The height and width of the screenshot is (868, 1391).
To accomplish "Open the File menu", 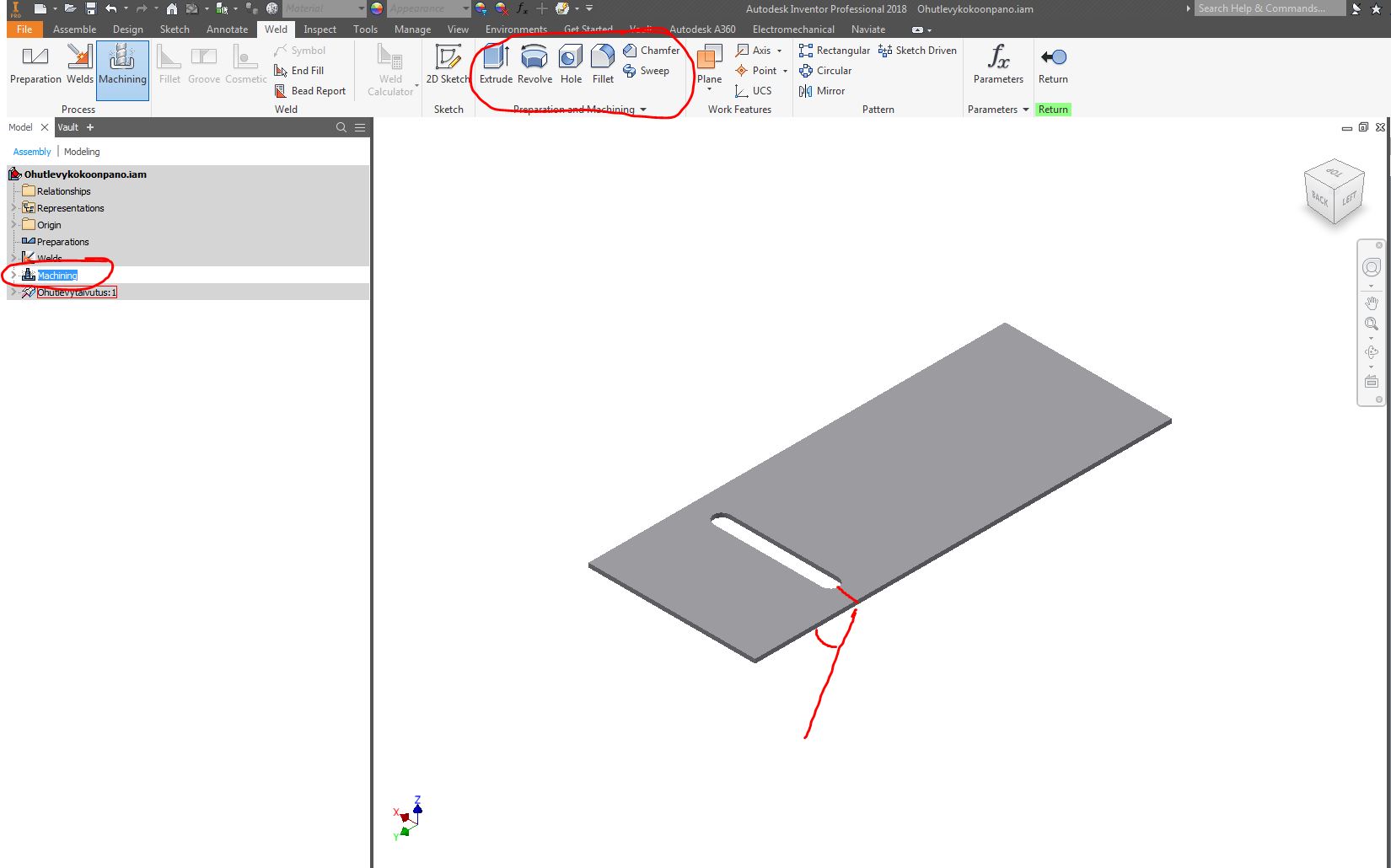I will [24, 29].
